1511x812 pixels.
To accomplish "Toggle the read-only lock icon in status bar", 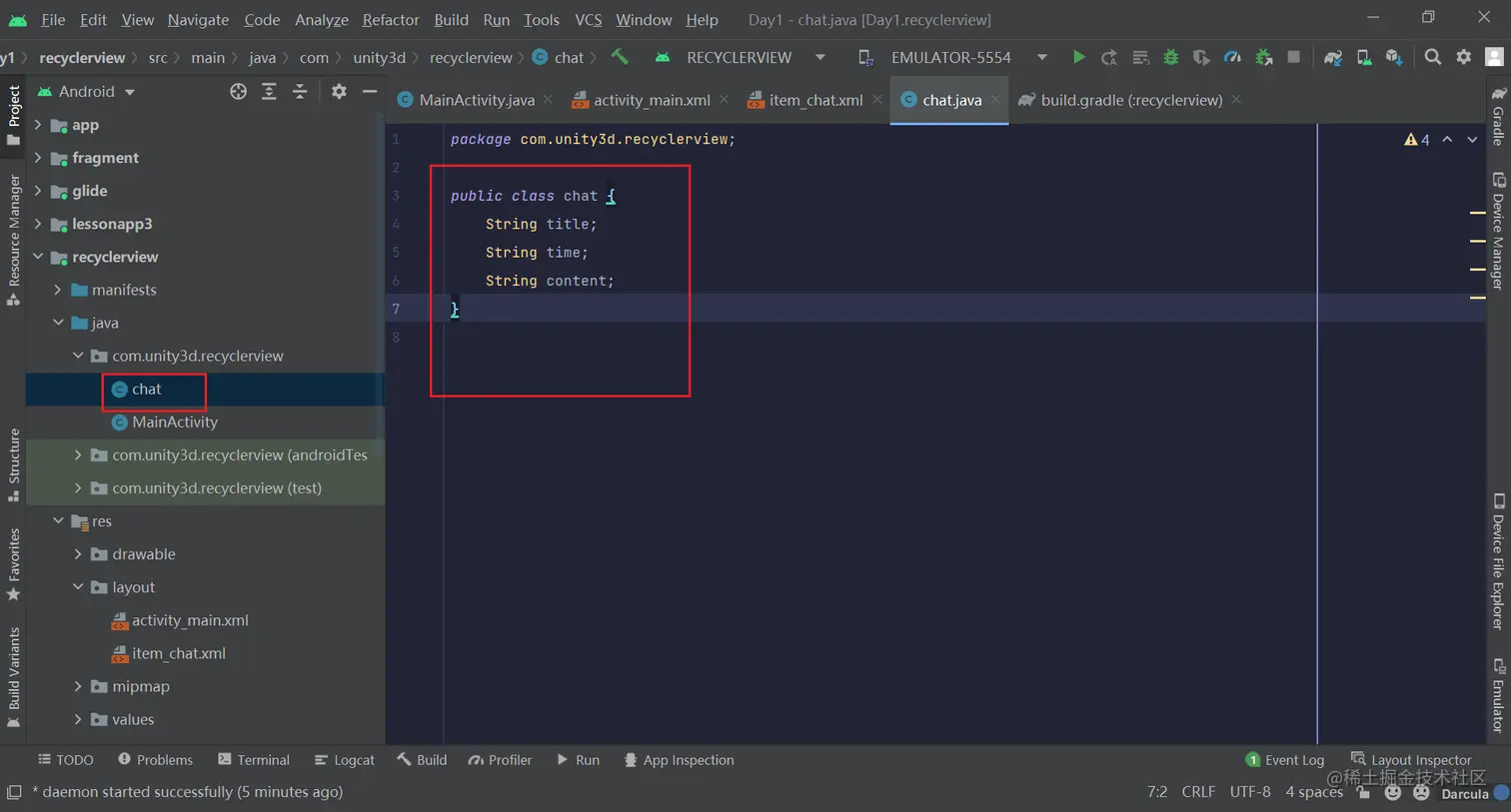I will tap(1363, 792).
